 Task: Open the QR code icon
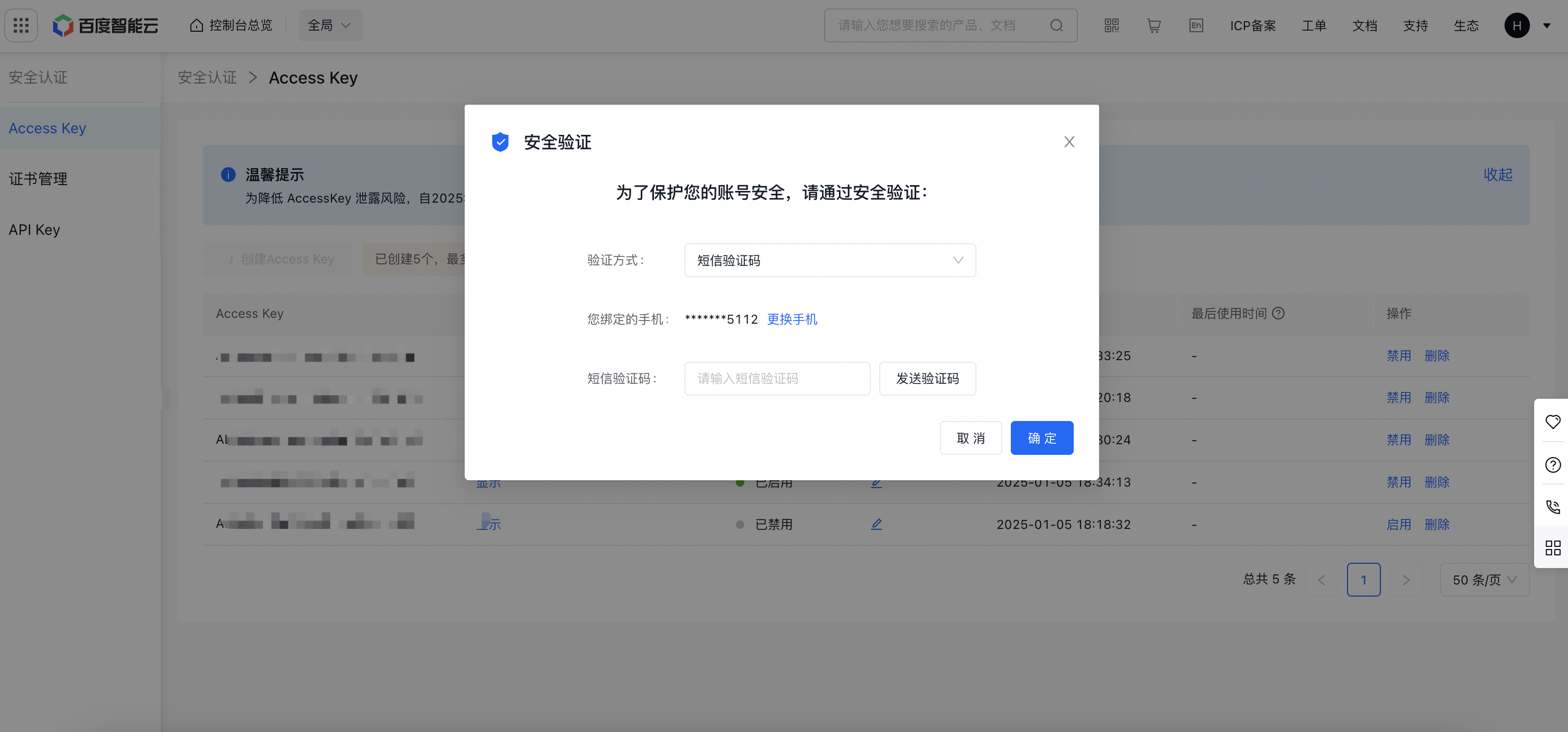click(1111, 25)
